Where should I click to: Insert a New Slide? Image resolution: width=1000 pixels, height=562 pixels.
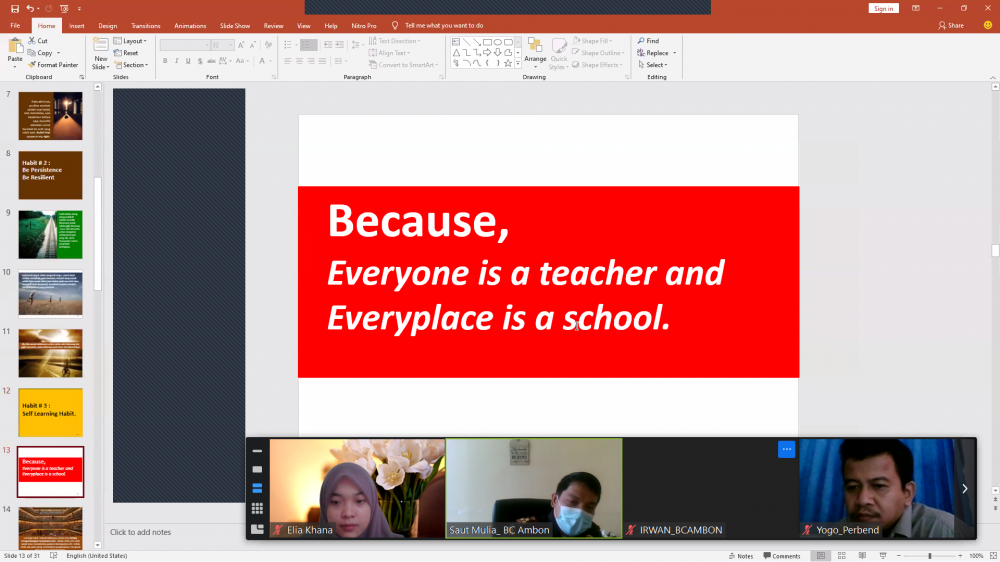point(101,47)
